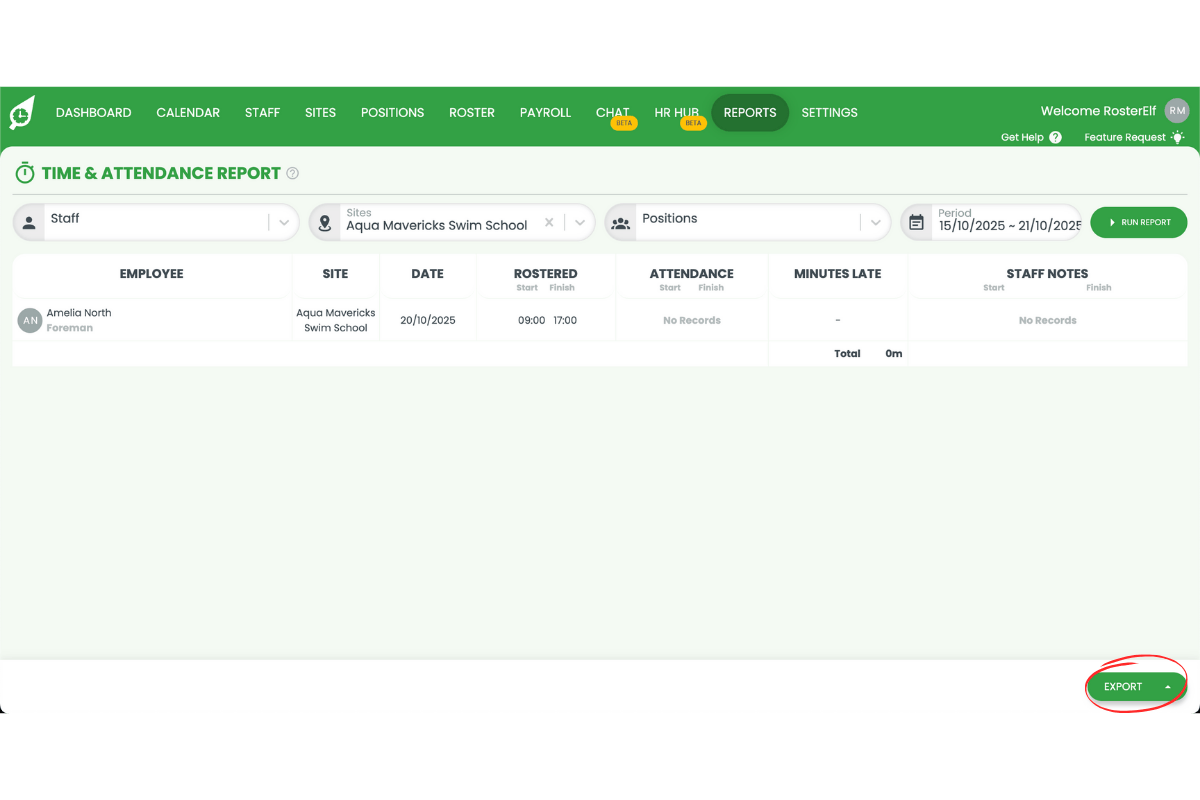Click the Get Help question mark icon
The width and height of the screenshot is (1200, 800).
[1055, 137]
